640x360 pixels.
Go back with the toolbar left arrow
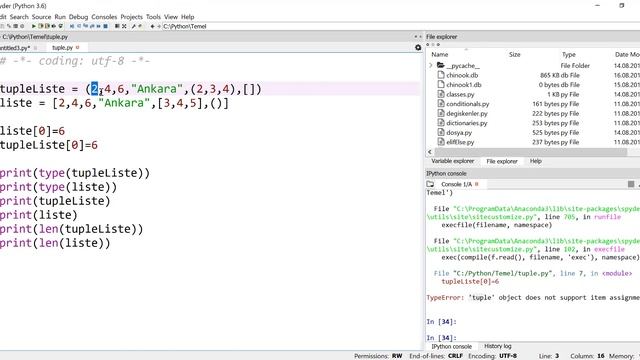pos(152,26)
